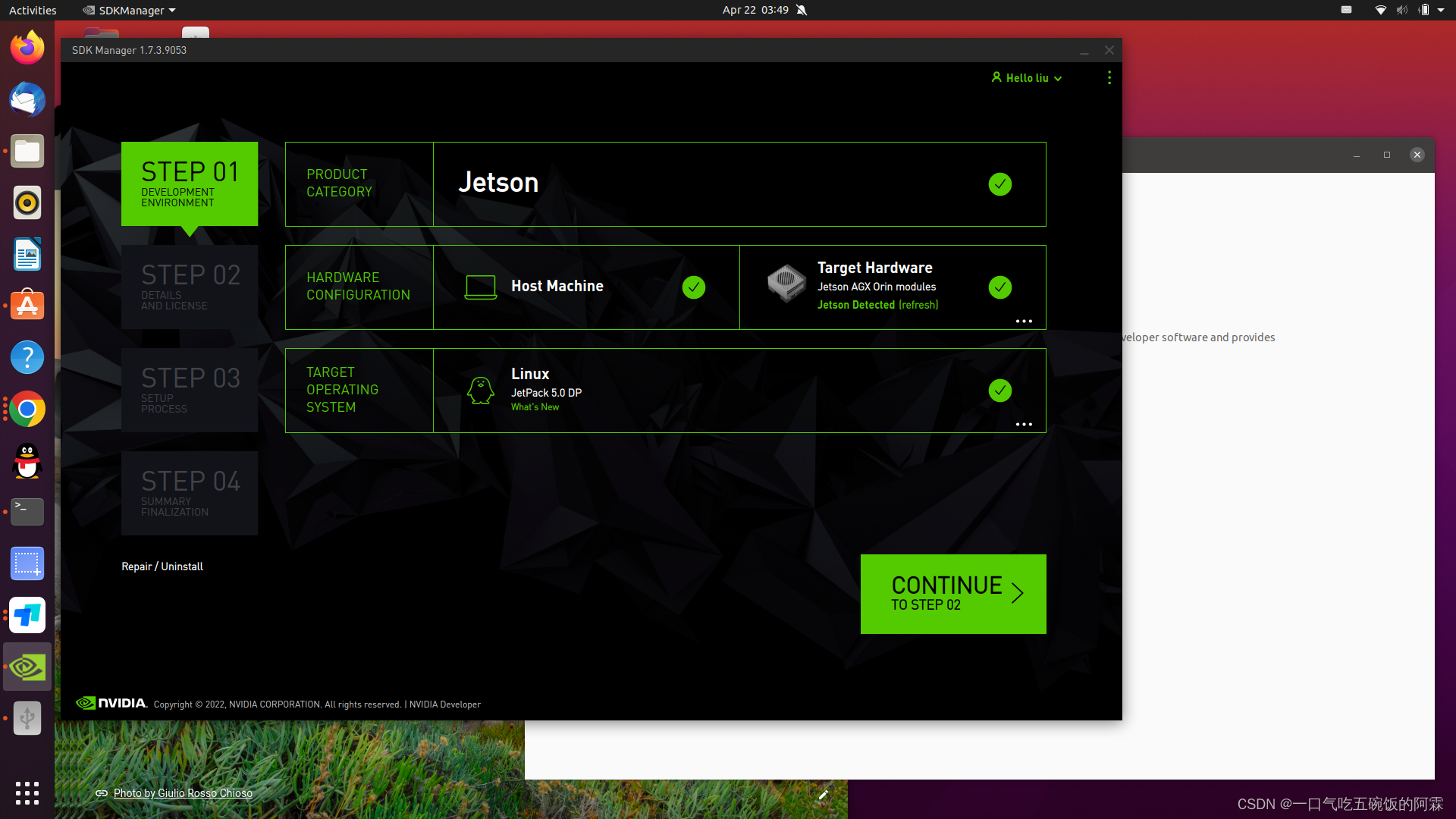Click the Jetson Detected status text
Screen dimensions: 1456x819
pyautogui.click(x=856, y=305)
